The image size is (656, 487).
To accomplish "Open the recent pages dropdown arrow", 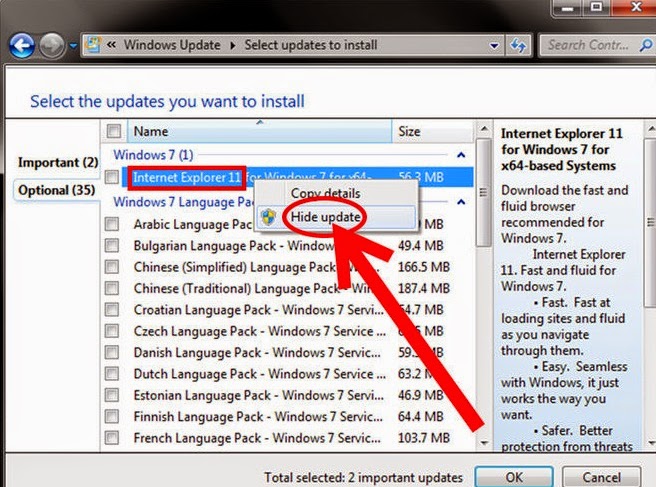I will point(73,45).
